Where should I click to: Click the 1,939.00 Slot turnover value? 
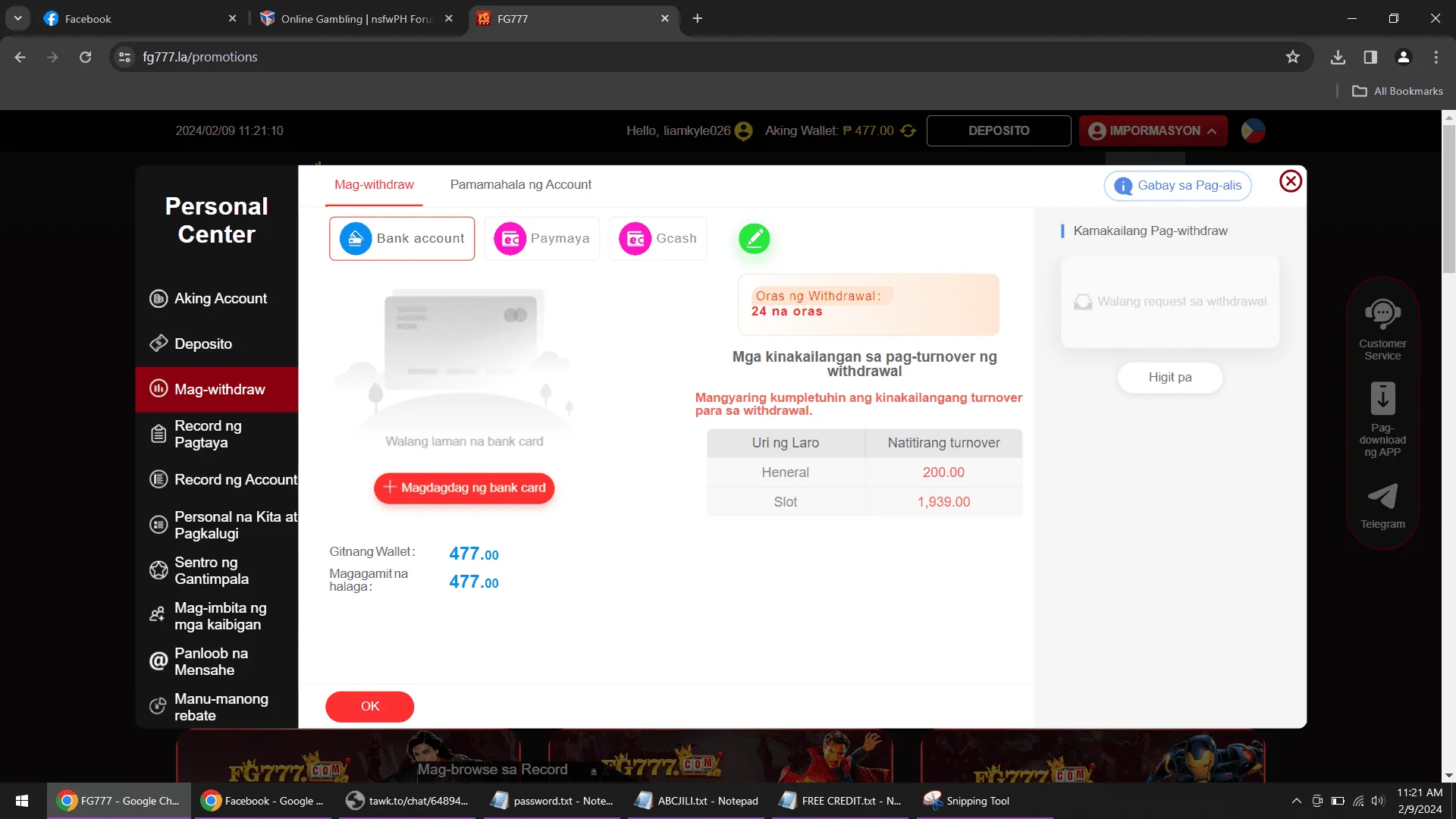pos(943,502)
